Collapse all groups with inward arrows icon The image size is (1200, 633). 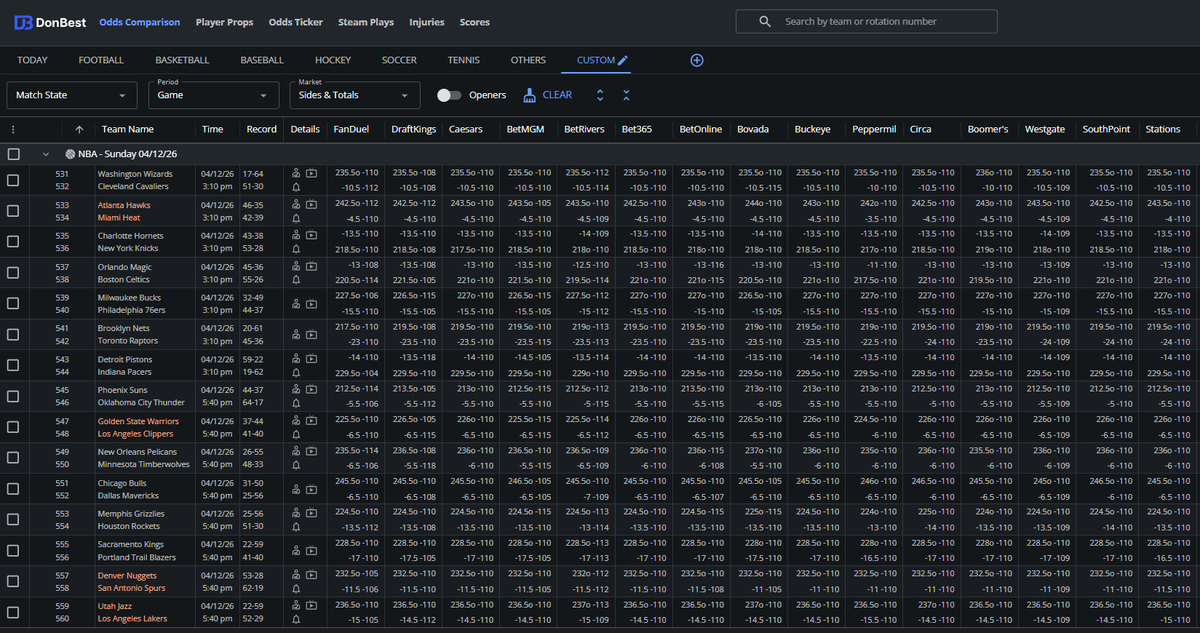pyautogui.click(x=626, y=95)
